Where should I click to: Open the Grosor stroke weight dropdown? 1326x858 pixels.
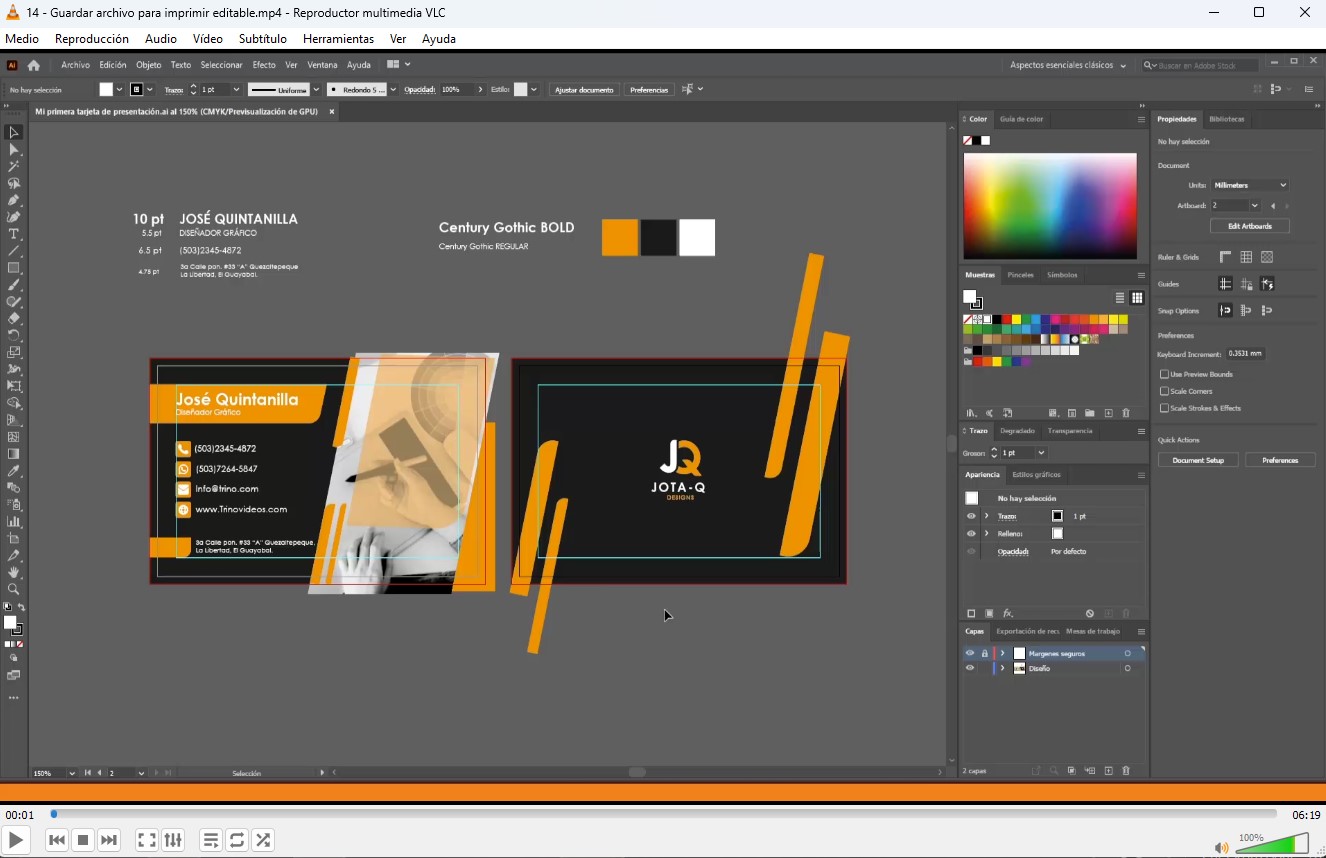[1041, 453]
